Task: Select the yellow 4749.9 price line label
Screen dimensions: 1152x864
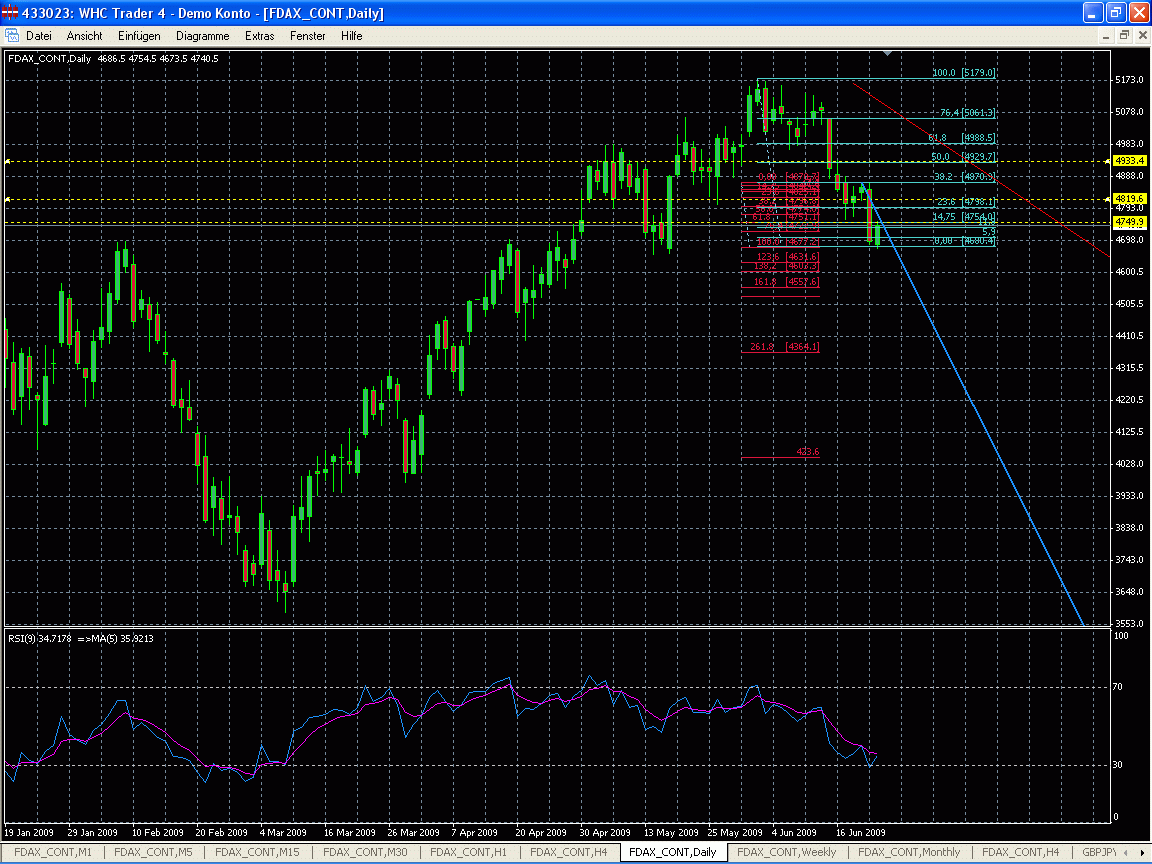Action: pos(1129,221)
